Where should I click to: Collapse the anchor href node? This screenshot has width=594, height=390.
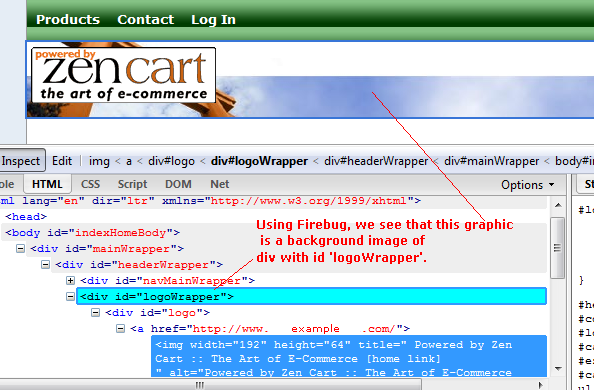tap(120, 329)
